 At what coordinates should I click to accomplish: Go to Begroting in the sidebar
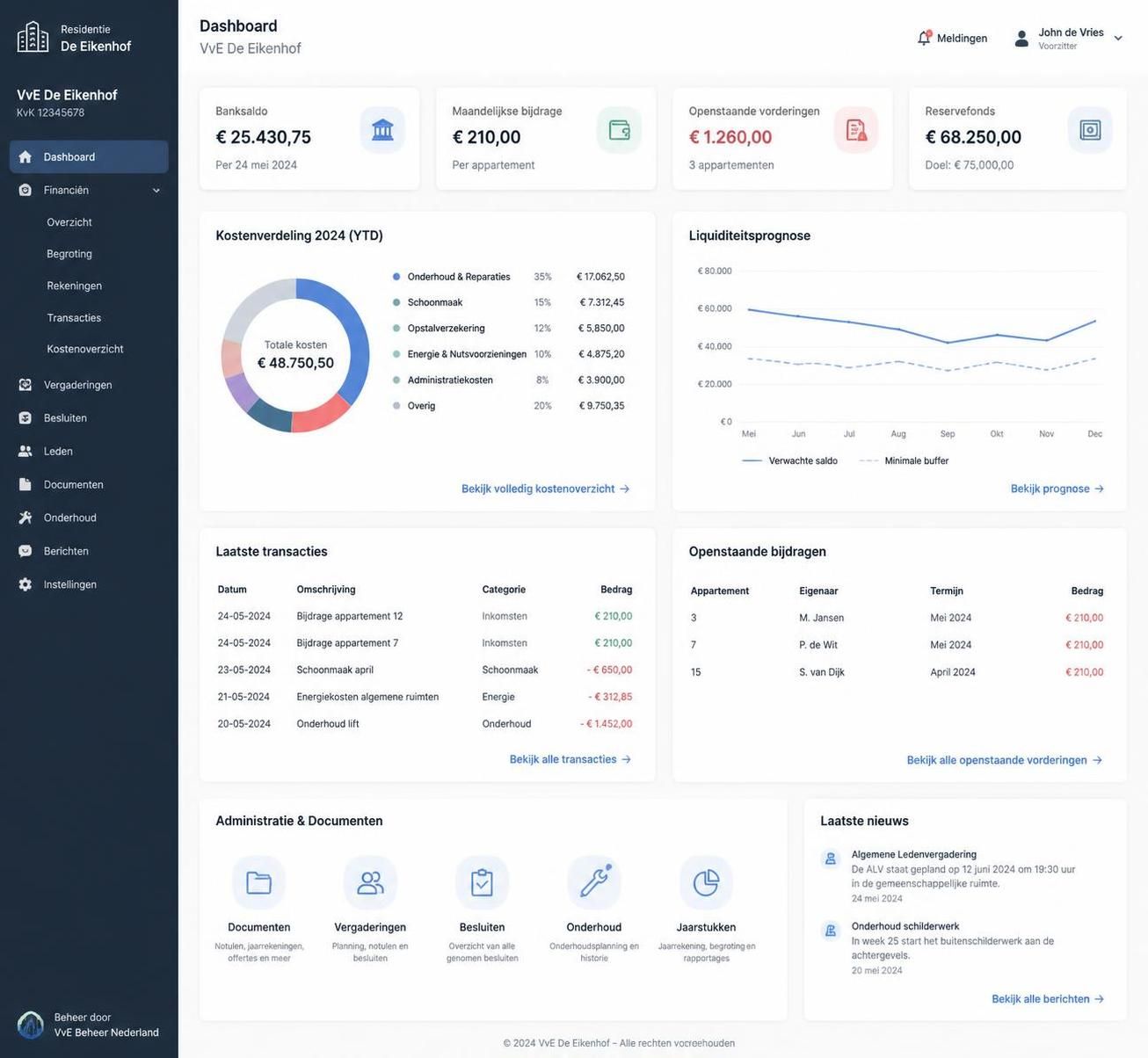pyautogui.click(x=69, y=254)
